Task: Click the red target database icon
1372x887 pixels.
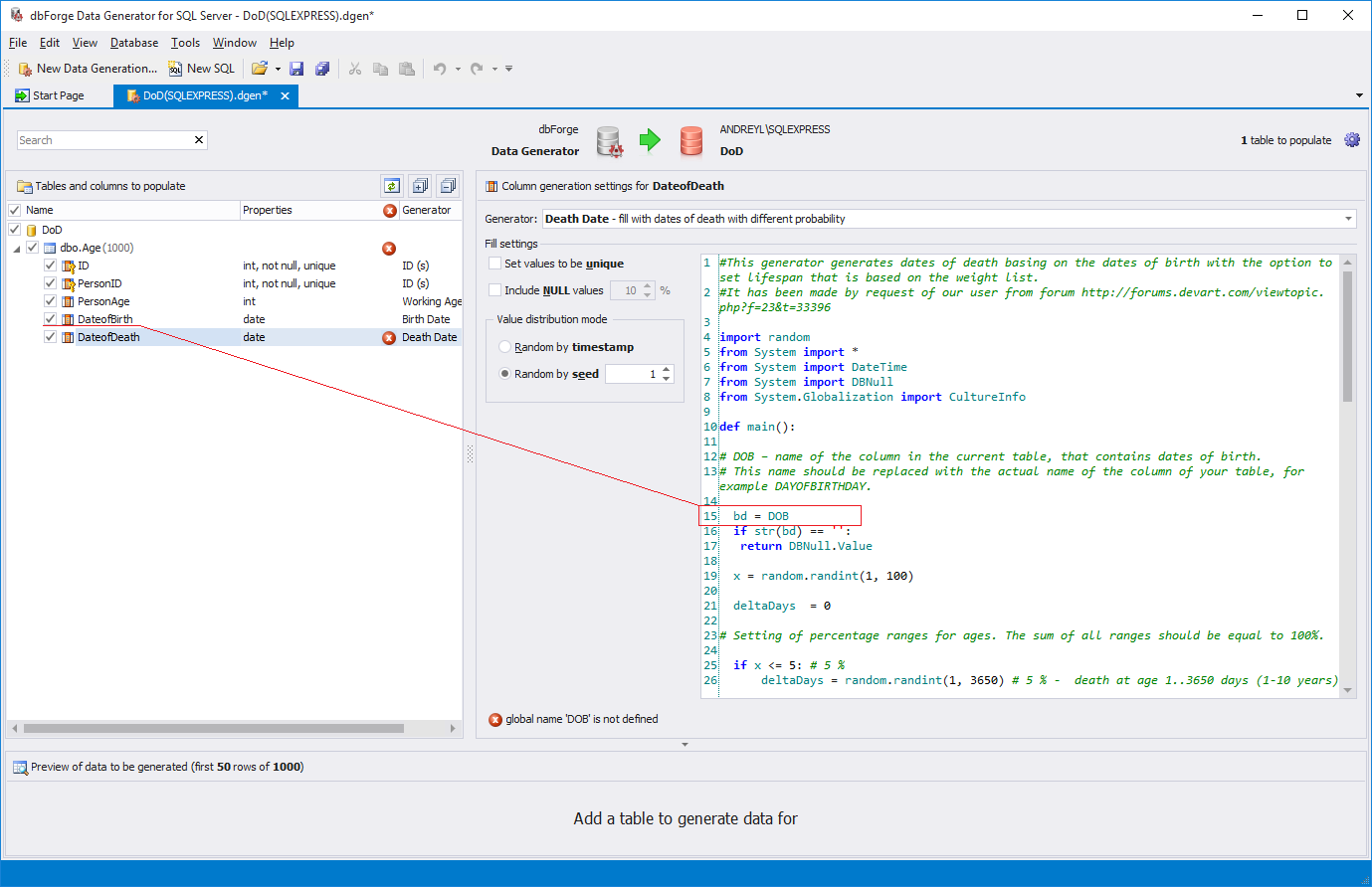Action: click(691, 140)
